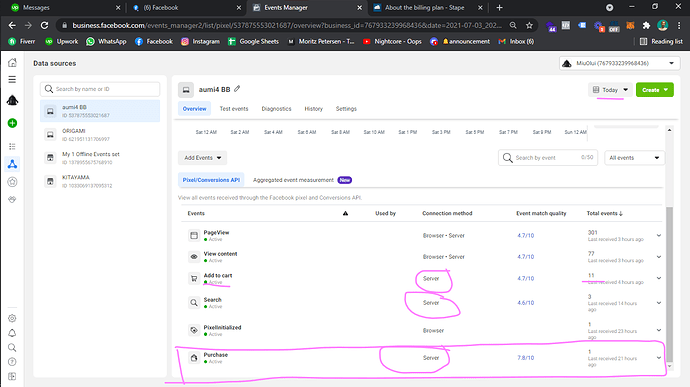
Task: Open Purchase match quality 7.8/10 link
Action: point(525,358)
